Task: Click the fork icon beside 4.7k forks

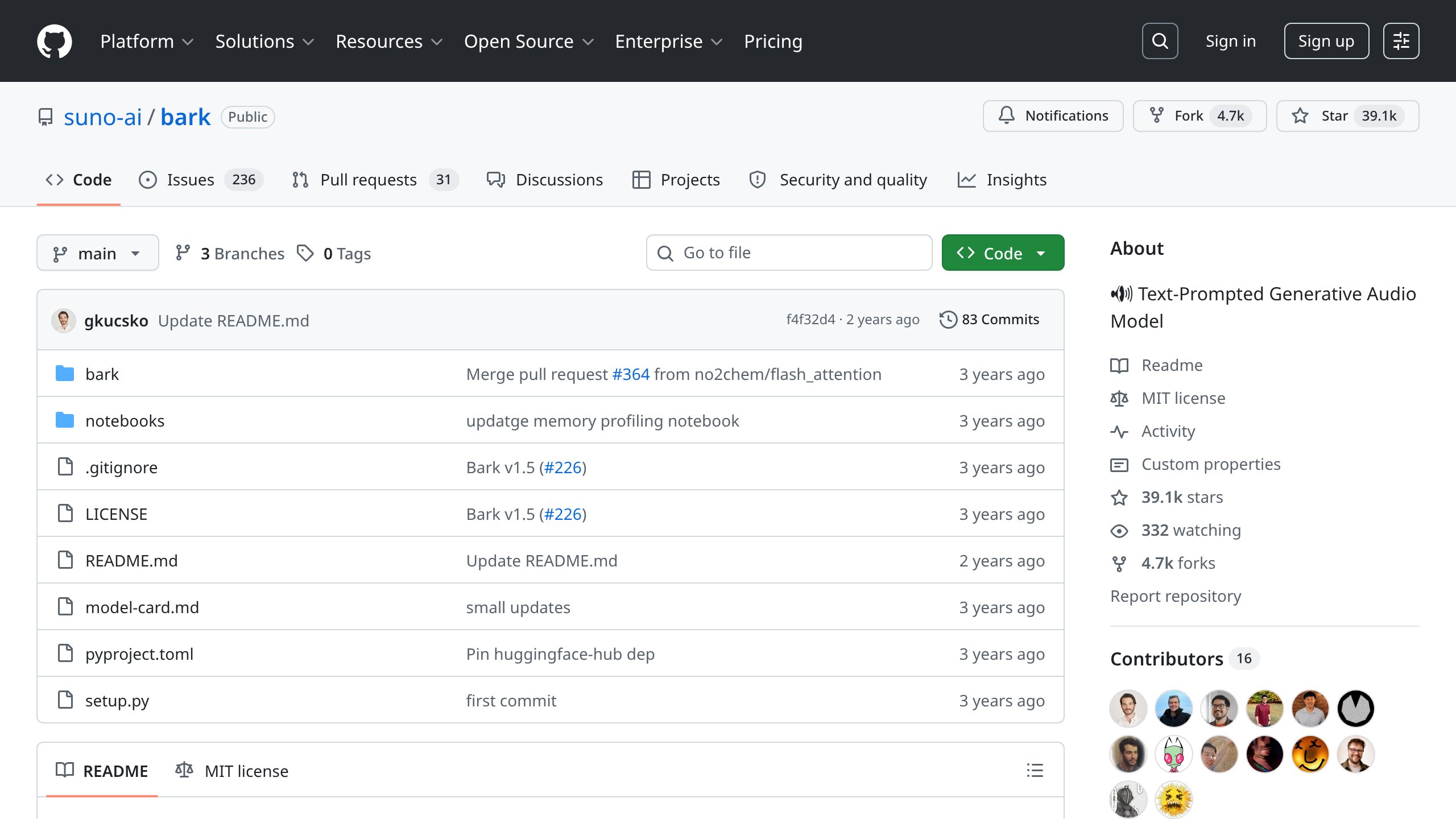Action: click(1119, 563)
